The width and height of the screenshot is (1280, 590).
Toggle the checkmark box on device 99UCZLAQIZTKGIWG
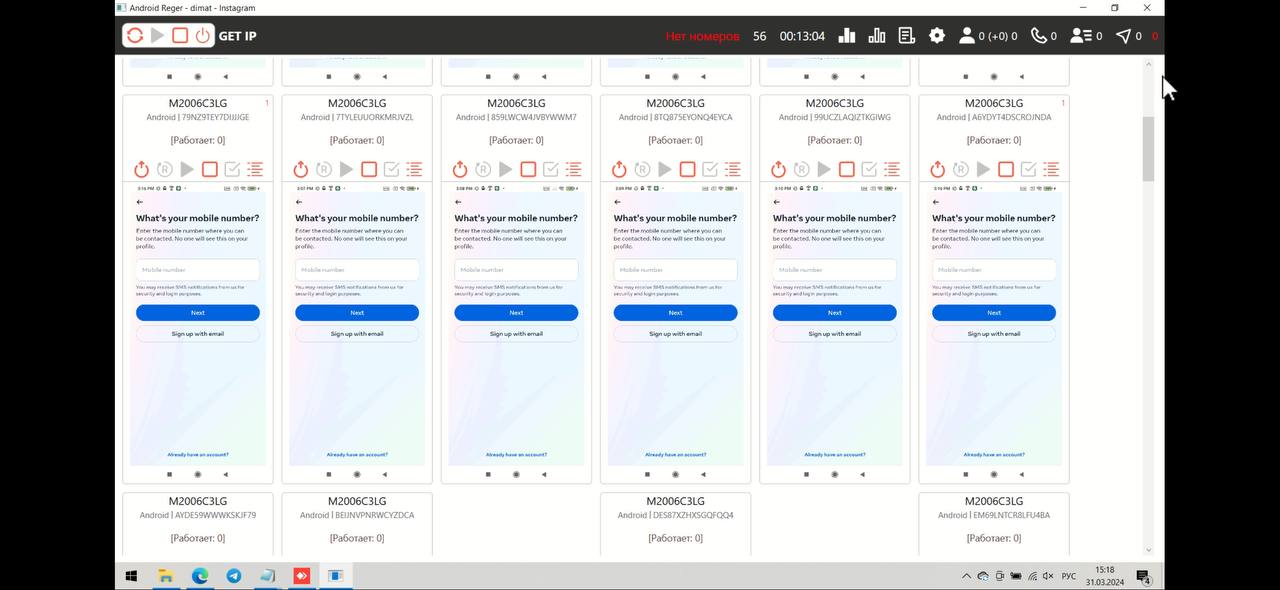869,169
